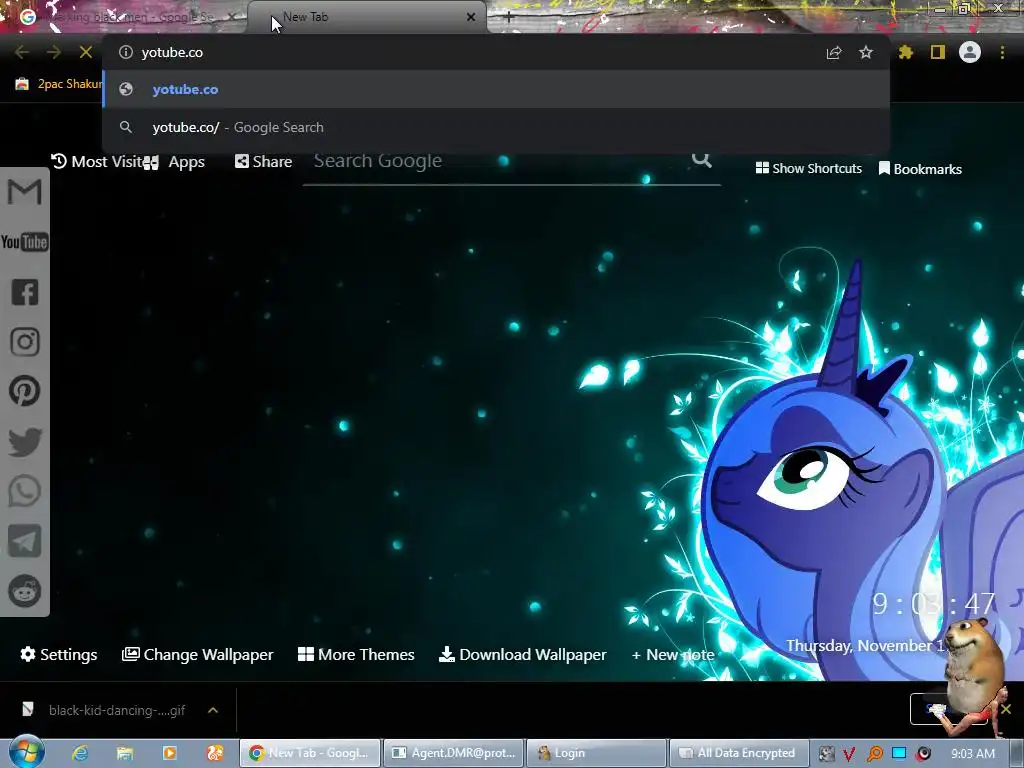
Task: Open the Chrome profile avatar
Action: (x=970, y=52)
